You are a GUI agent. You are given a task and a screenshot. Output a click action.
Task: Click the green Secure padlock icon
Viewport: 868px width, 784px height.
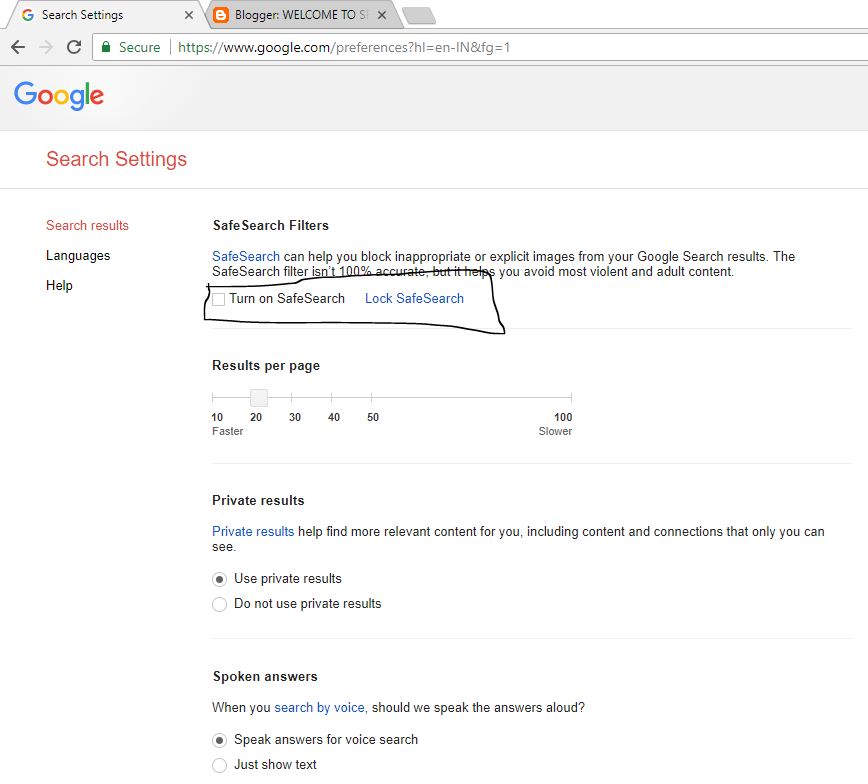pos(106,47)
